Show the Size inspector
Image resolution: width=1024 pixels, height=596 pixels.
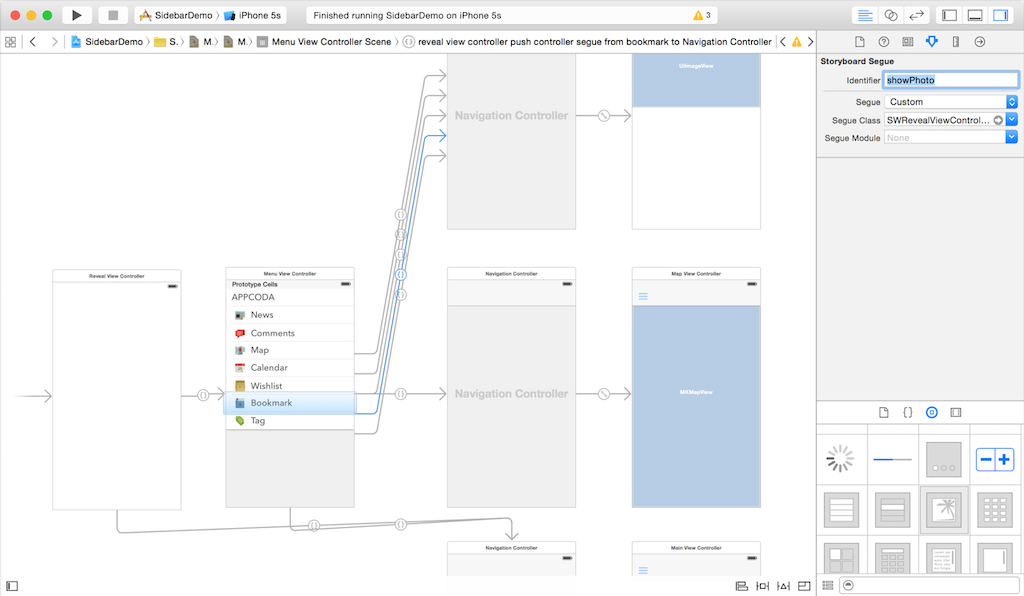pos(955,42)
